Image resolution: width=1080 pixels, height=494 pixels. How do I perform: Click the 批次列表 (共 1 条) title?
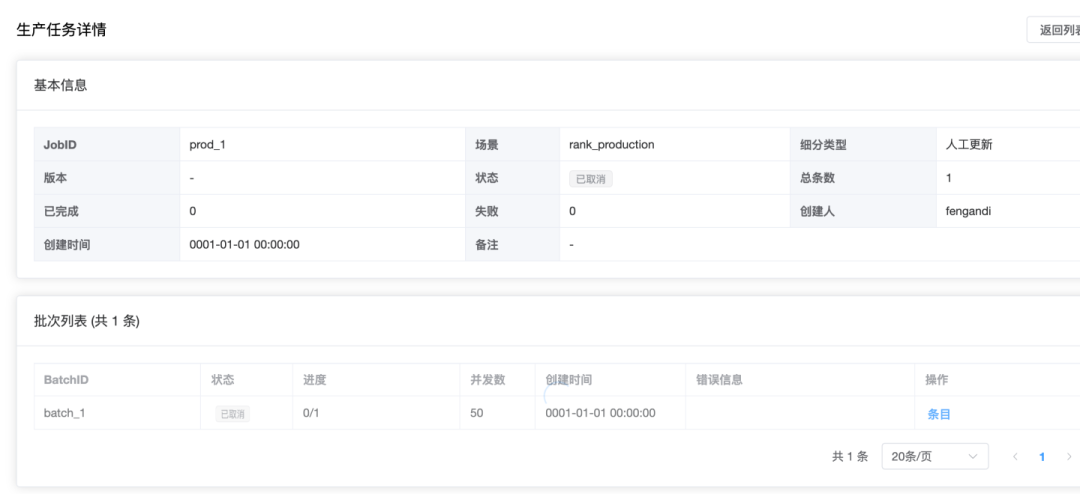87,321
